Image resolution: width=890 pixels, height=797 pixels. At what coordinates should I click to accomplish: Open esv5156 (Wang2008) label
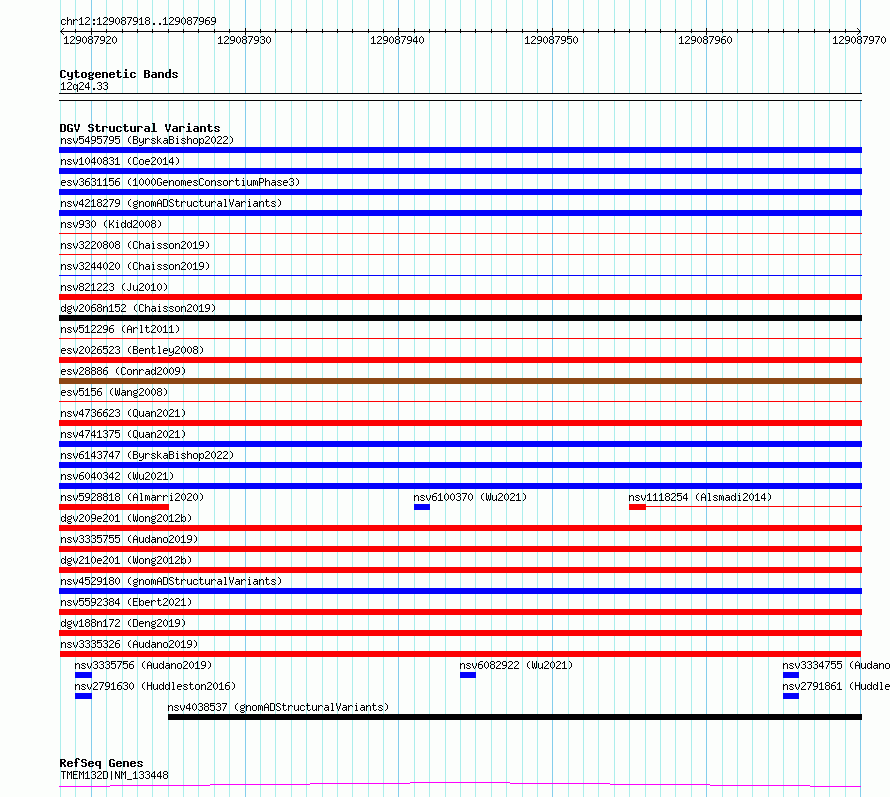pos(114,392)
